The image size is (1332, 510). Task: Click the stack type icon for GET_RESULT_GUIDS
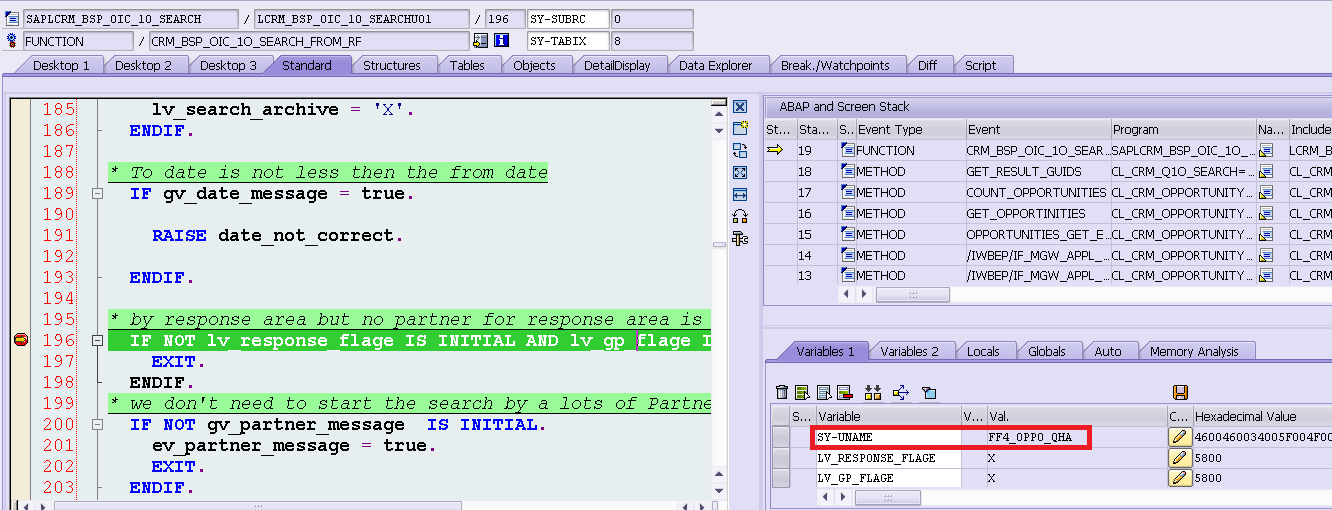[847, 171]
